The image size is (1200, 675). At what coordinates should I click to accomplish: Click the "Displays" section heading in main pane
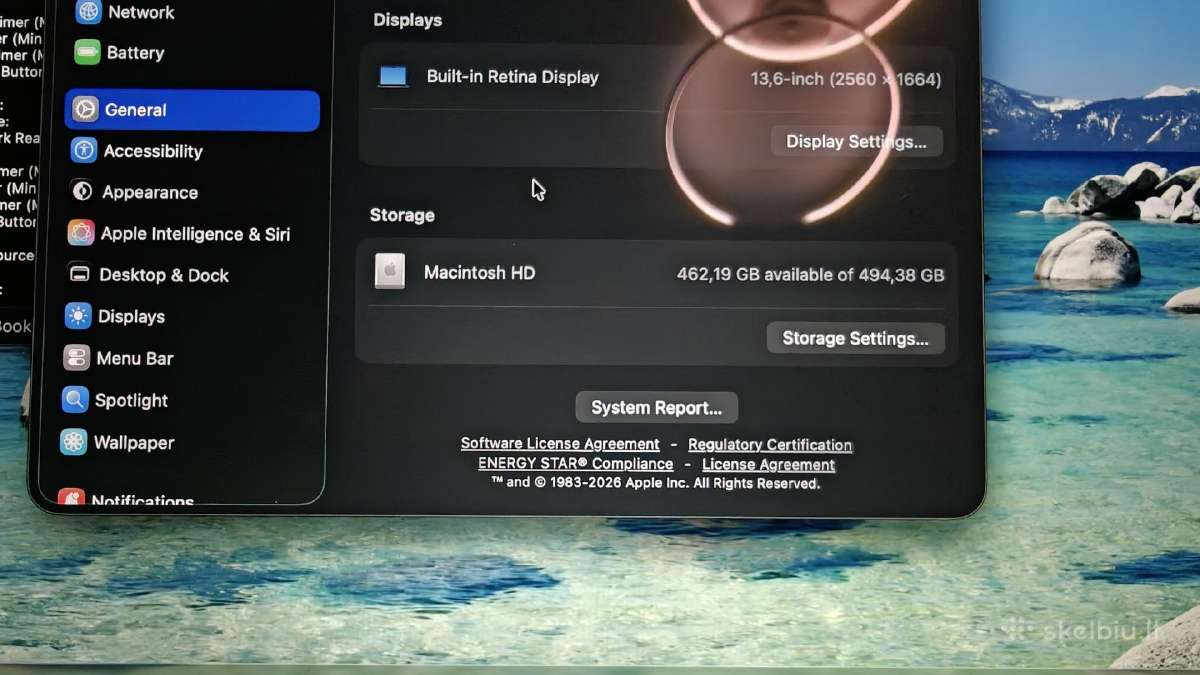click(408, 20)
